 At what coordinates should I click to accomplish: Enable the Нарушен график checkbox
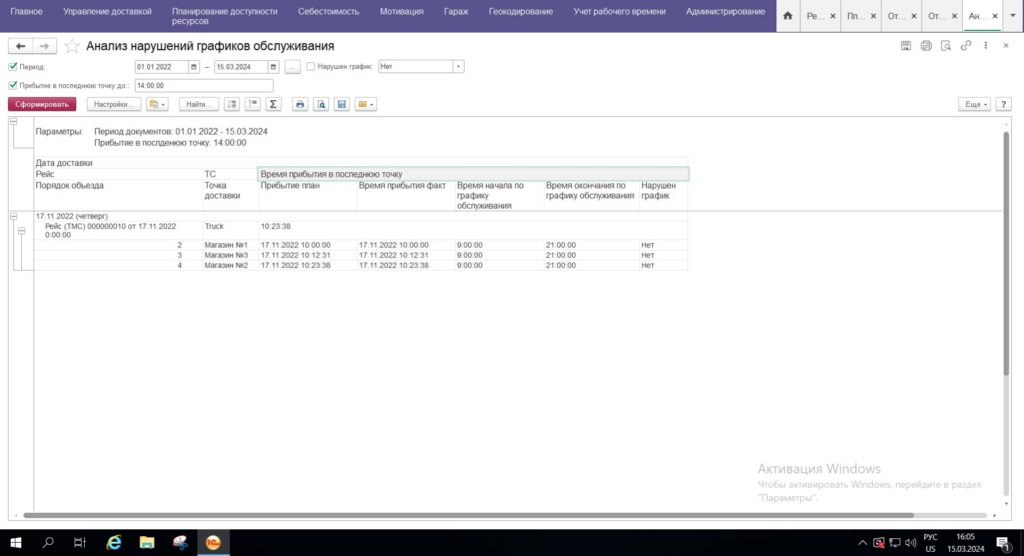[x=311, y=67]
